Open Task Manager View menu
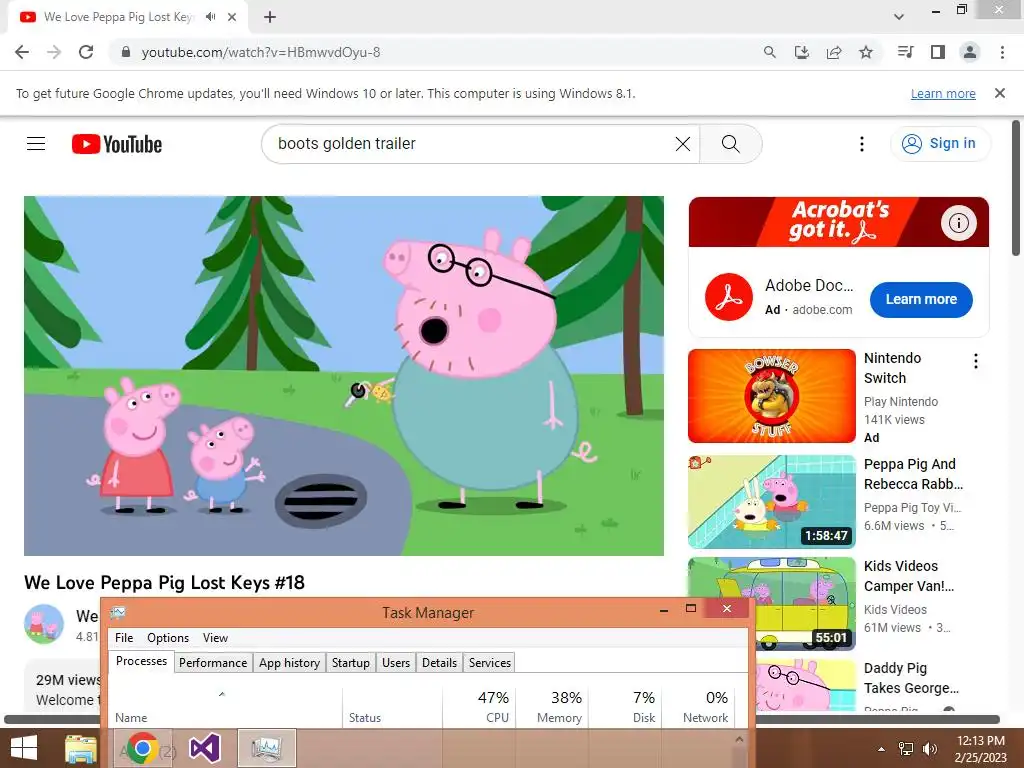1024x768 pixels. [216, 638]
